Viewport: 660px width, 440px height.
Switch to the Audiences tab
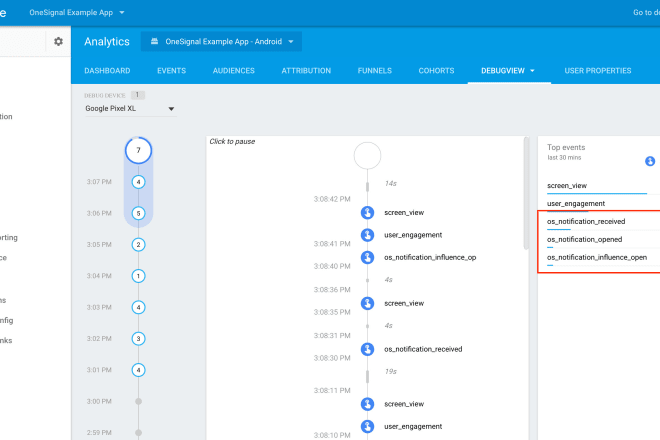click(234, 71)
